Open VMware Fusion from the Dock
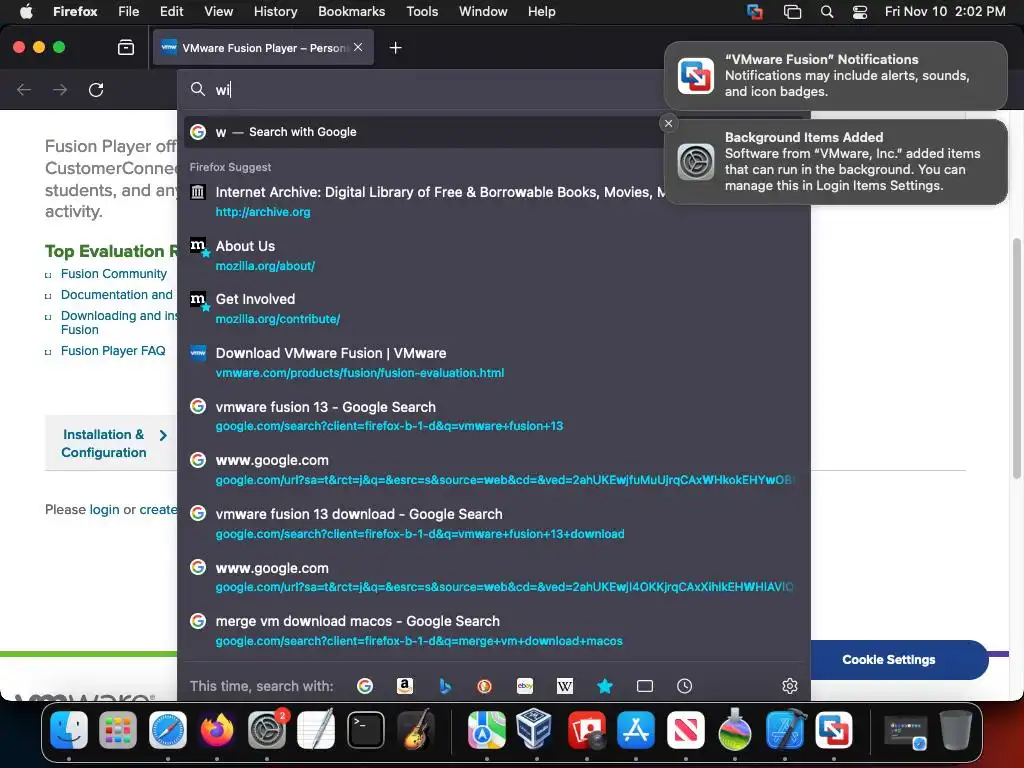Viewport: 1024px width, 768px height. click(x=834, y=729)
